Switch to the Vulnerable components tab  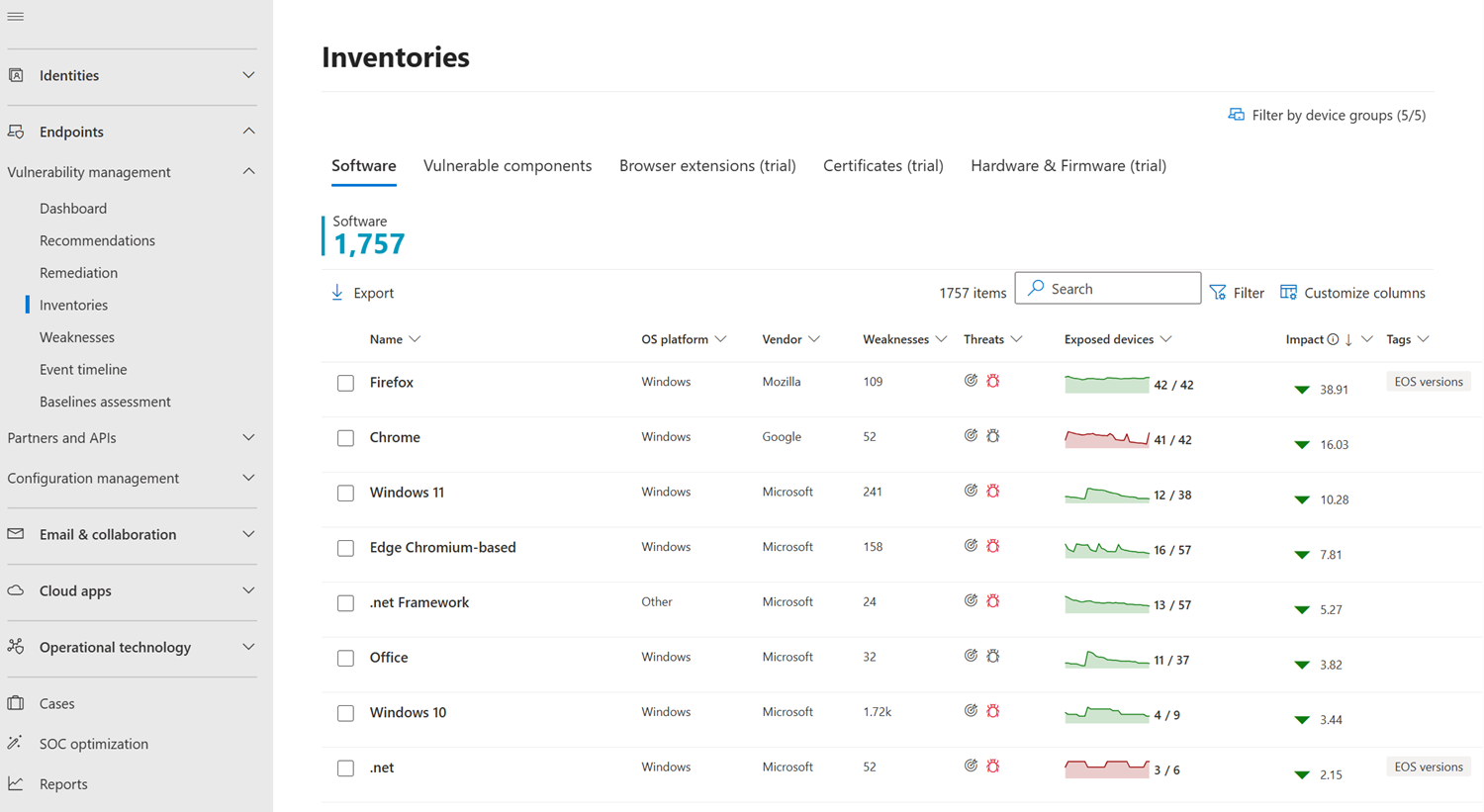508,165
